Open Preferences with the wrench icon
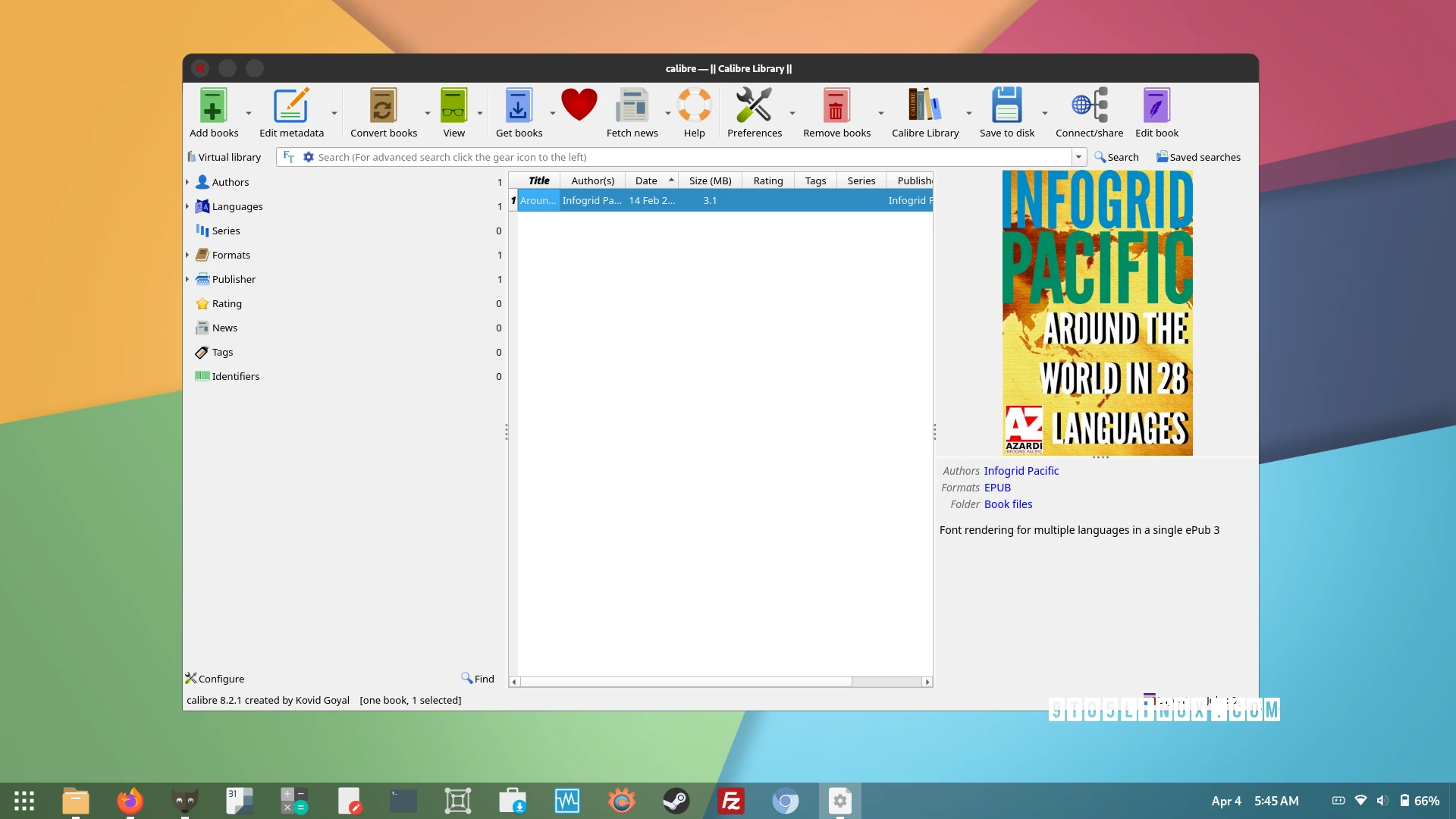Viewport: 1456px width, 819px height. pos(754,106)
